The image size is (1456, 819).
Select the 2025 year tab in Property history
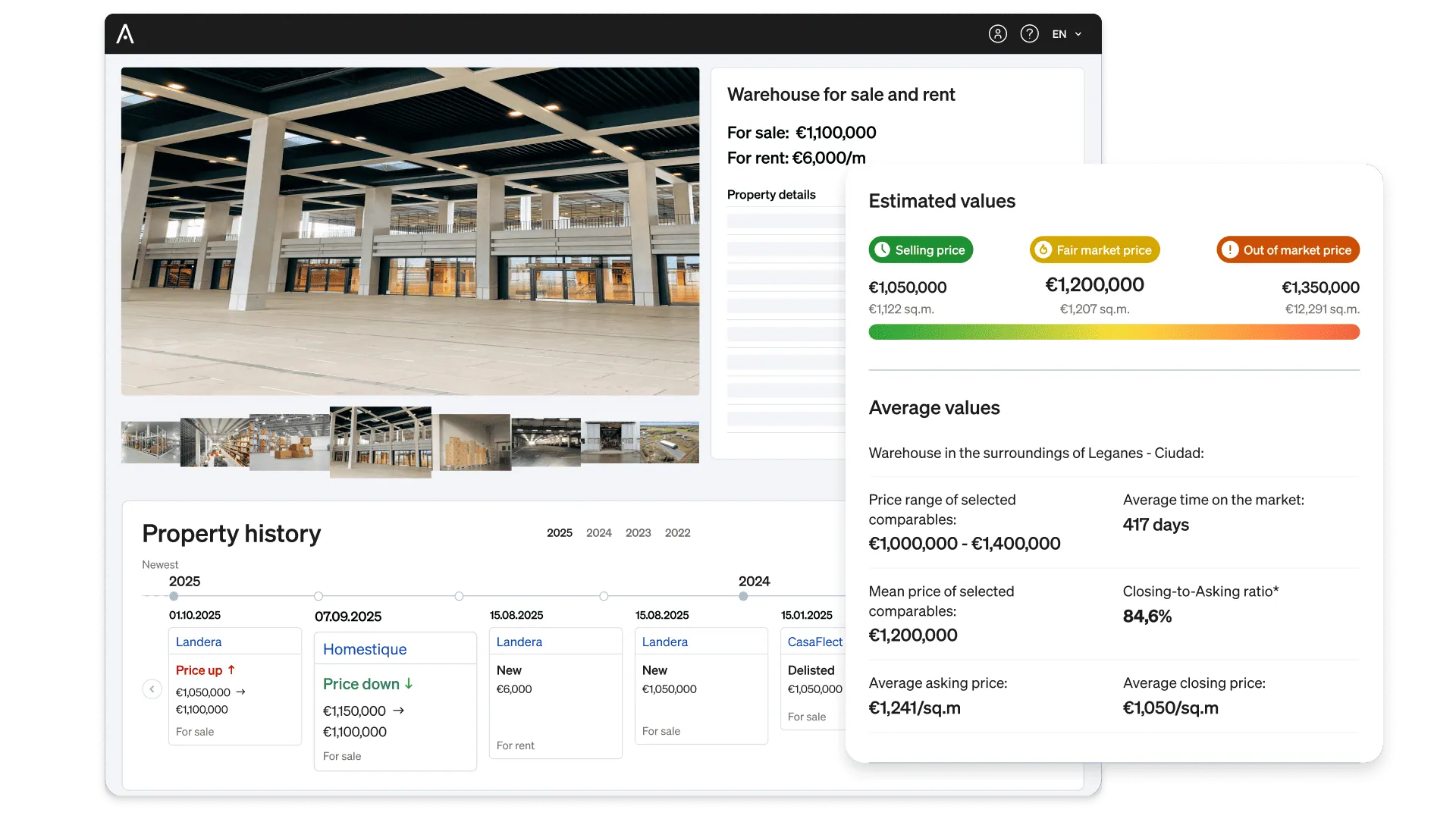pos(560,533)
